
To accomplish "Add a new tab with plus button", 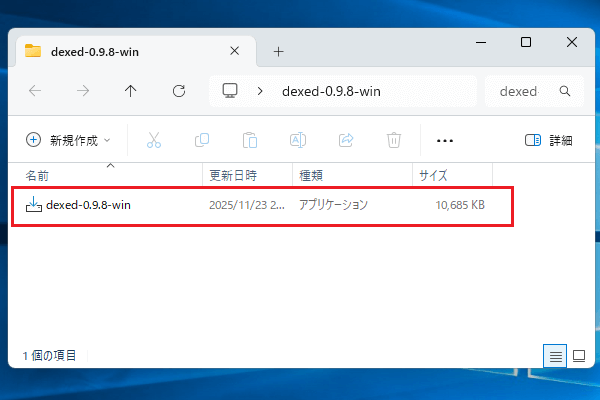I will point(279,51).
